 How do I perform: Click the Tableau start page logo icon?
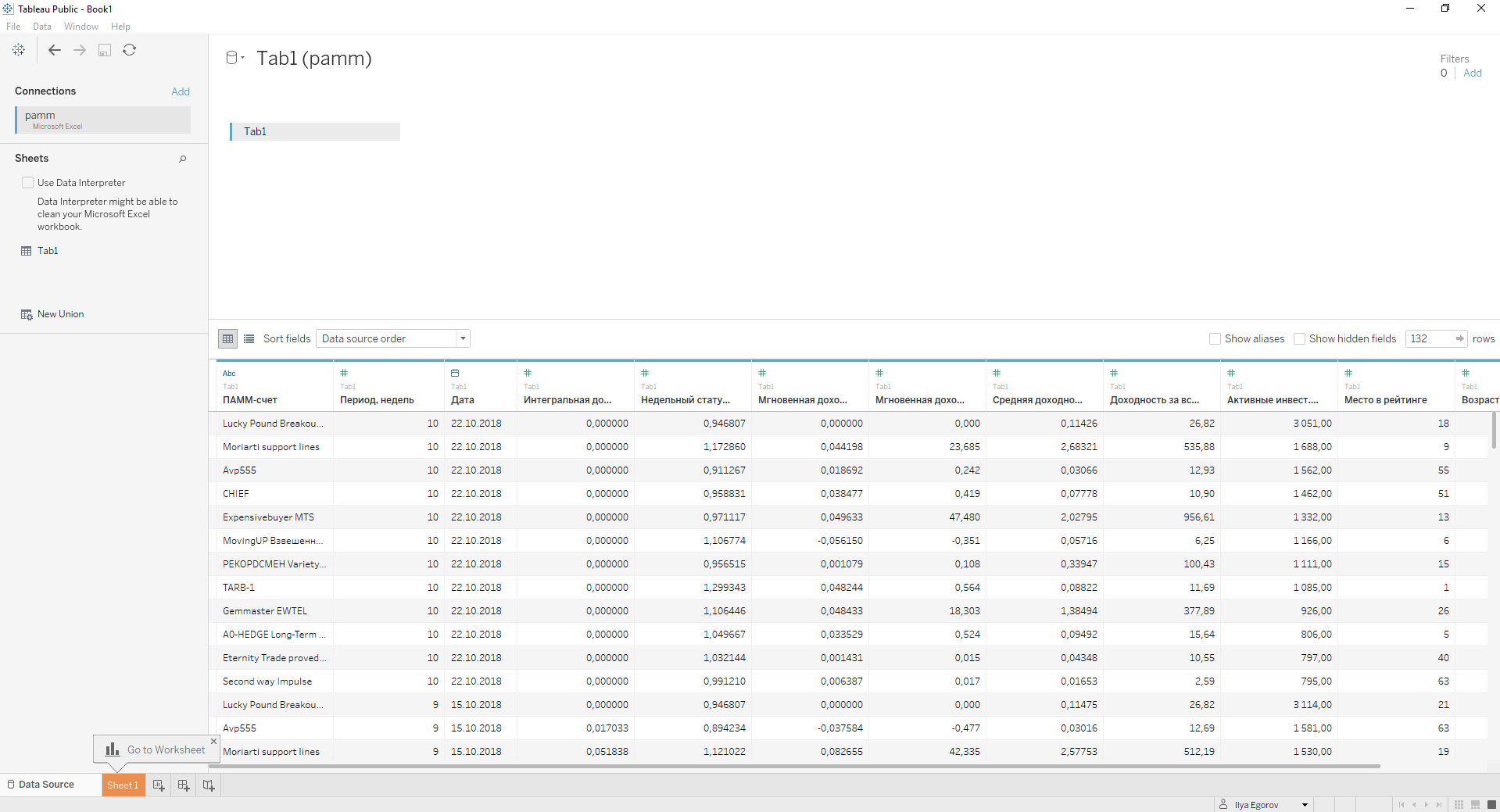pos(19,50)
